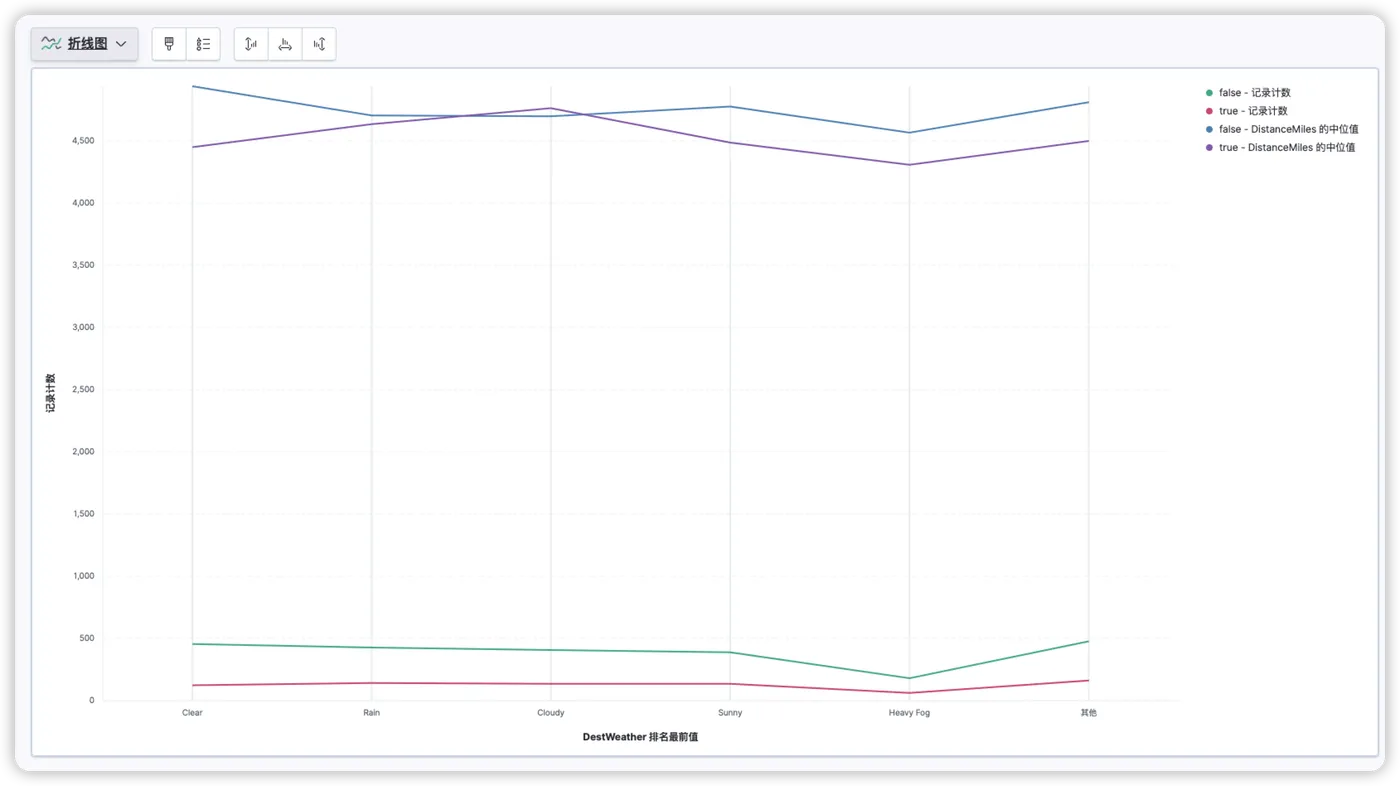The width and height of the screenshot is (1400, 786).
Task: Click legend item false - DistanceMiles 的中位值
Action: point(1288,129)
